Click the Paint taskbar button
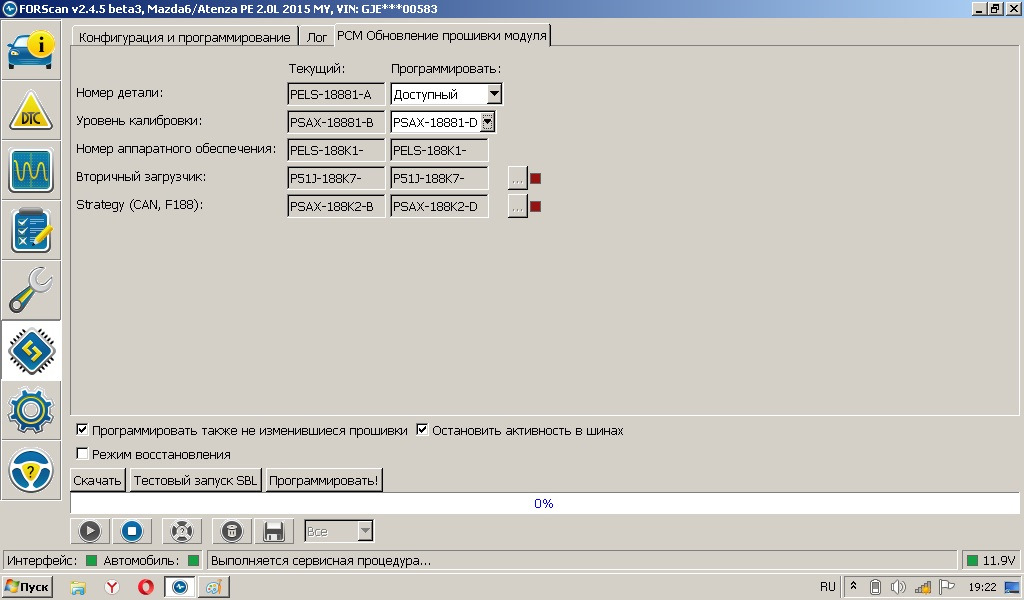Viewport: 1024px width, 600px height. 214,587
